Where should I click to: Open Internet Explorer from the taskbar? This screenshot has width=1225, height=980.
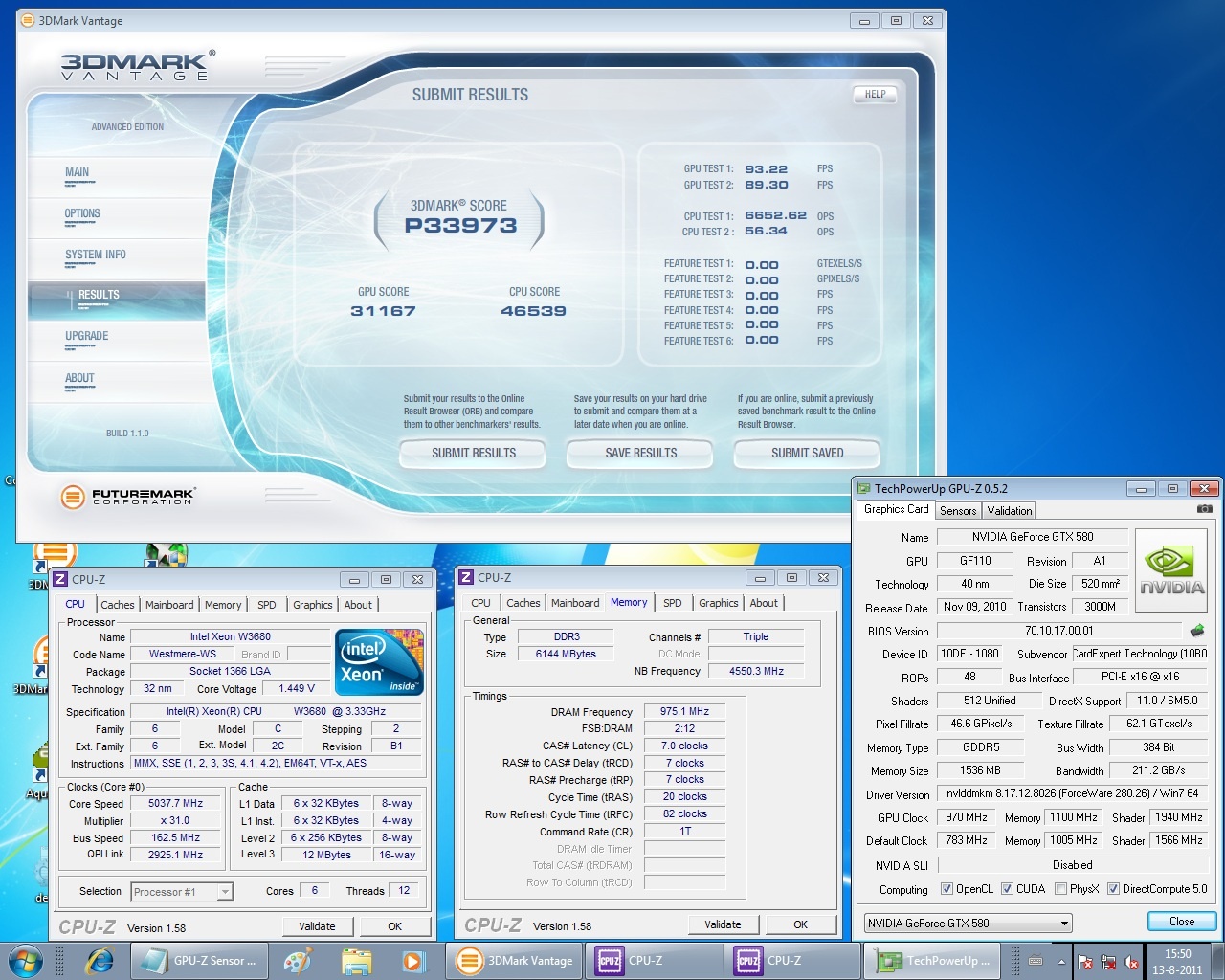tap(99, 961)
